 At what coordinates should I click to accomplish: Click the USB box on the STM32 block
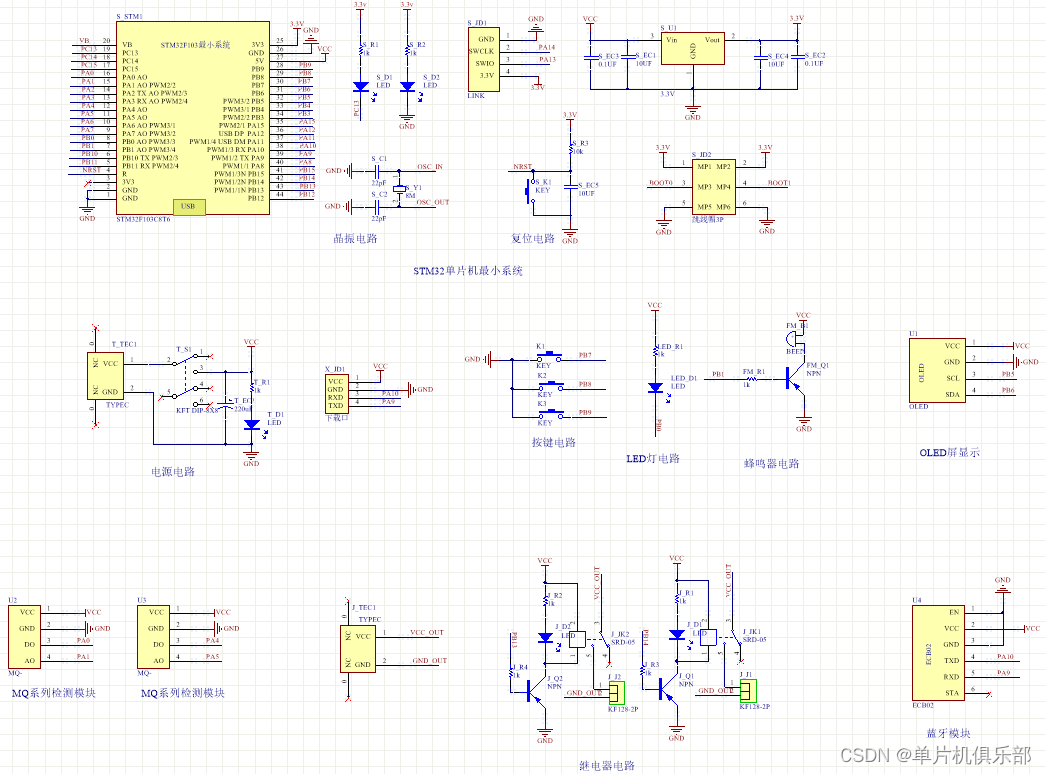pyautogui.click(x=189, y=207)
